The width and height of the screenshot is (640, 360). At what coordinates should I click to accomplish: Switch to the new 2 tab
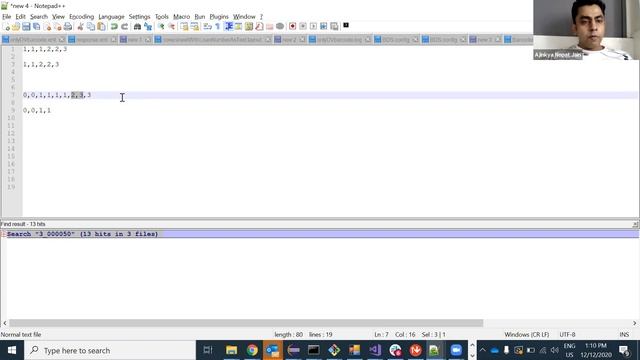(x=289, y=40)
